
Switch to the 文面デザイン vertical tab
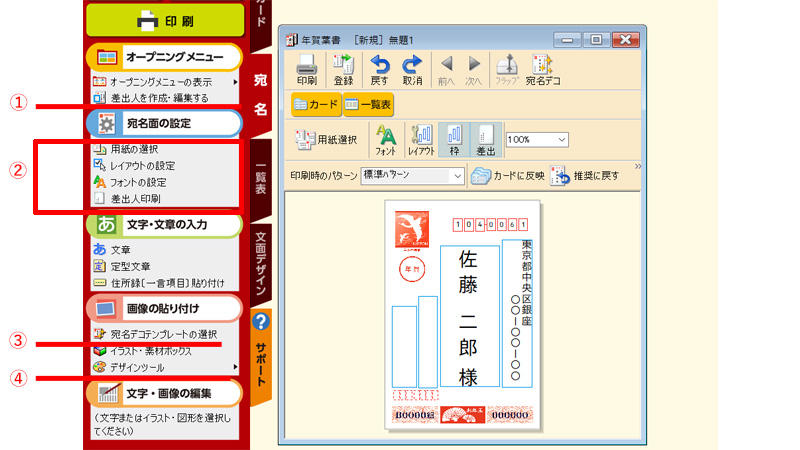point(261,264)
